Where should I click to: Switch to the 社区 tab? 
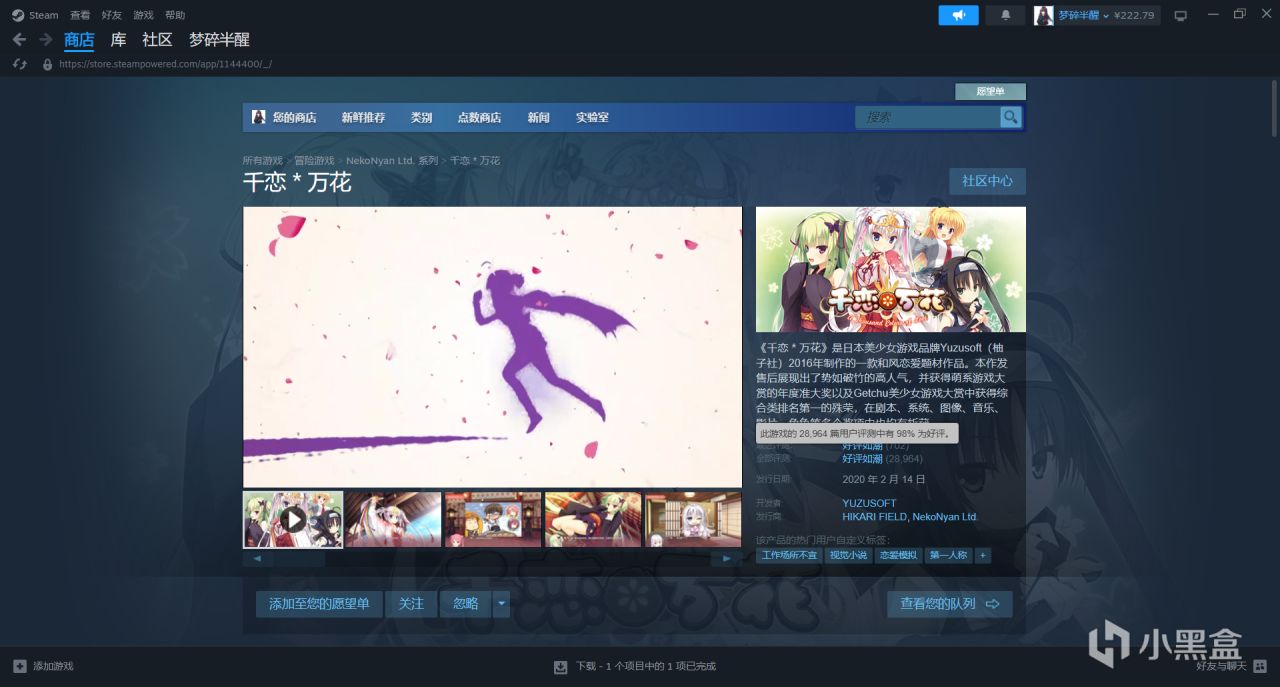pyautogui.click(x=157, y=40)
